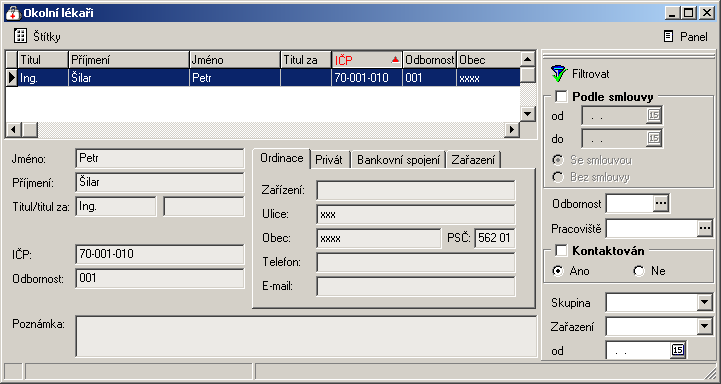Select the Šilar cell in the grid
Viewport: 721px width, 384px height.
[x=129, y=78]
